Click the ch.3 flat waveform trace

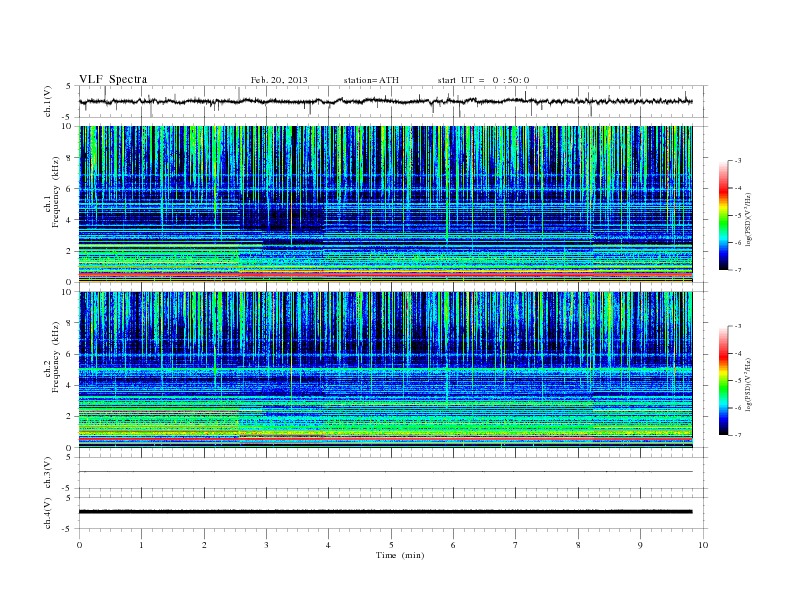pos(385,472)
